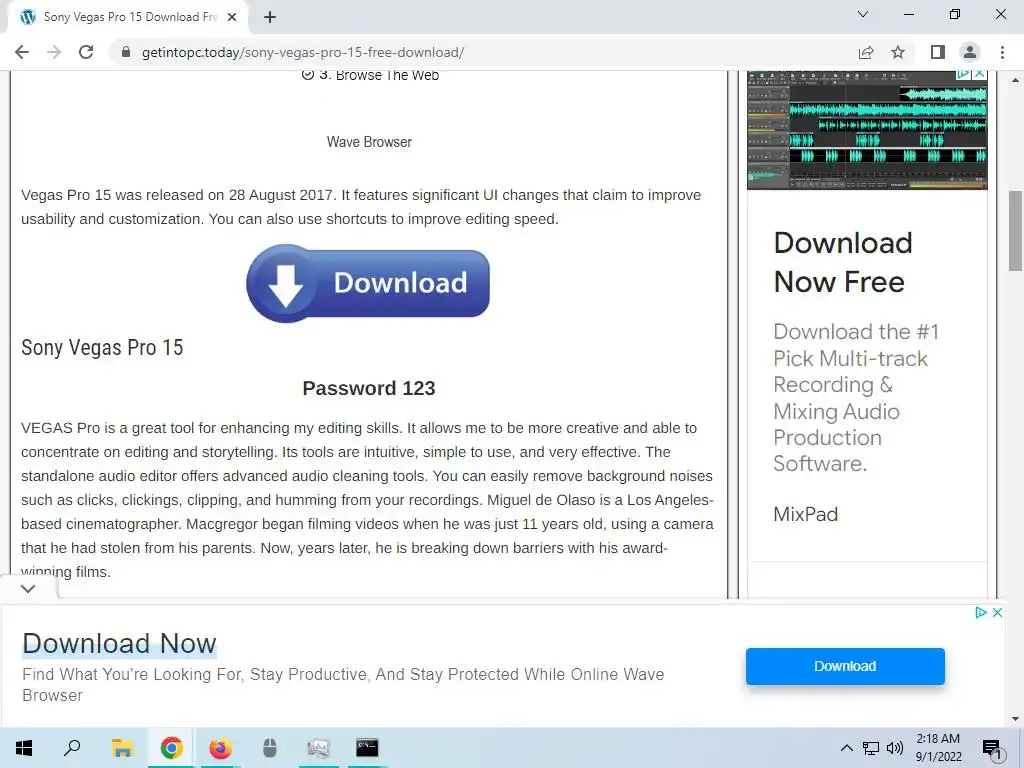Open network status tray icon
The width and height of the screenshot is (1024, 768).
(x=871, y=748)
